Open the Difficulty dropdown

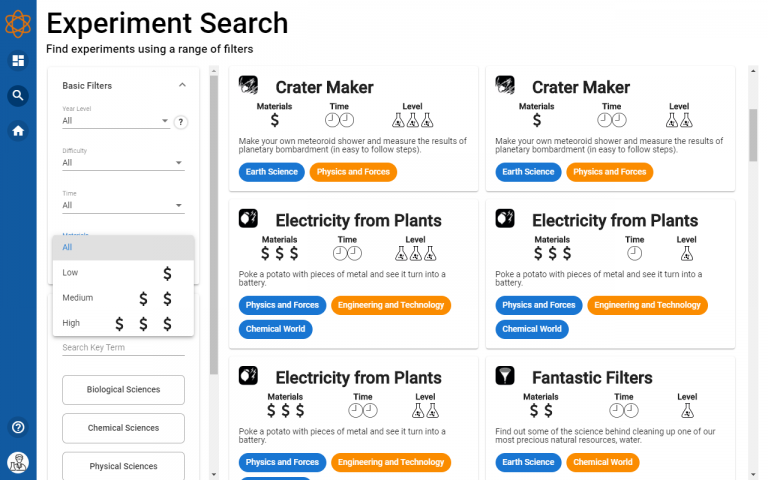tap(123, 162)
